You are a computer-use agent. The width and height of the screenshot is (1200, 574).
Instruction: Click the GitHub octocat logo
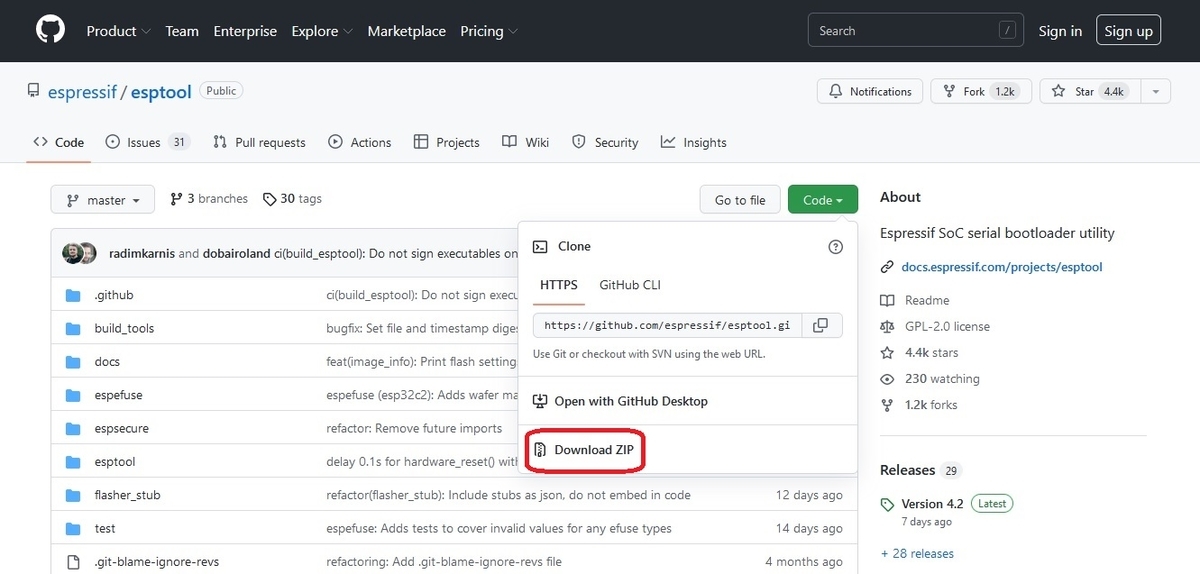[x=50, y=31]
